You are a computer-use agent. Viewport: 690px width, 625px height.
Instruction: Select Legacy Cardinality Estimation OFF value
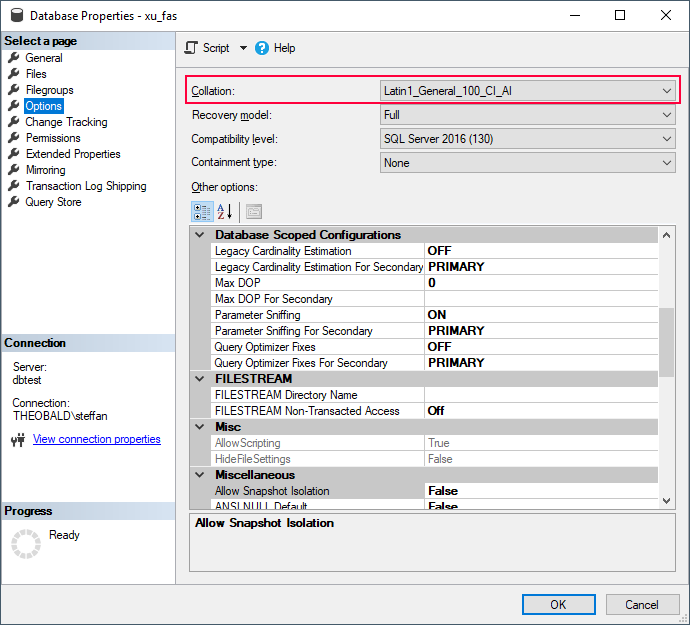pos(541,251)
